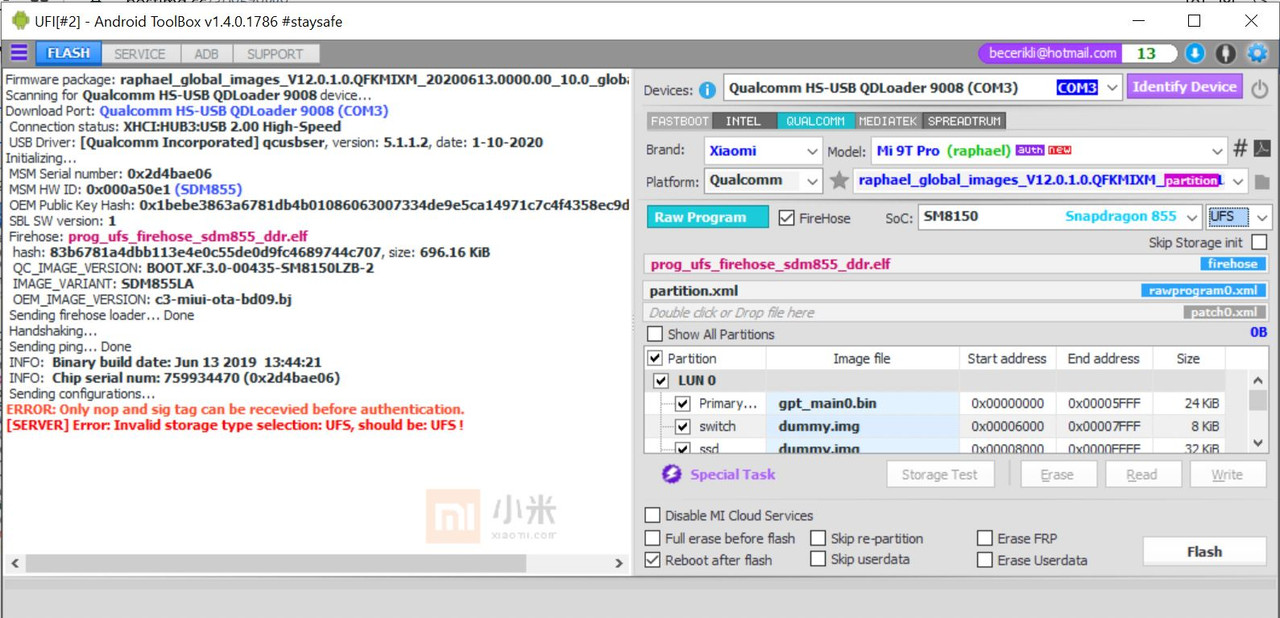Click the patch0.xml drop file field

(x=956, y=312)
